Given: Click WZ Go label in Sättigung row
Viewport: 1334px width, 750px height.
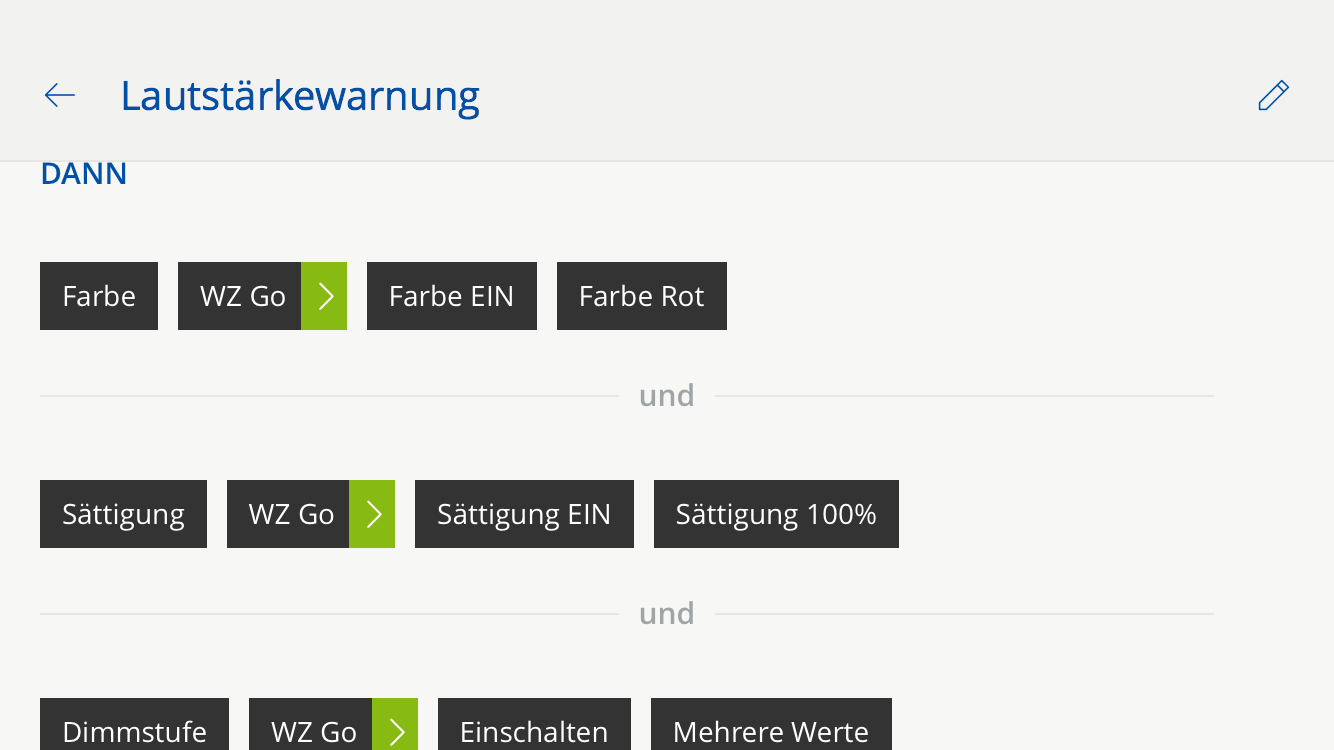Looking at the screenshot, I should coord(290,514).
